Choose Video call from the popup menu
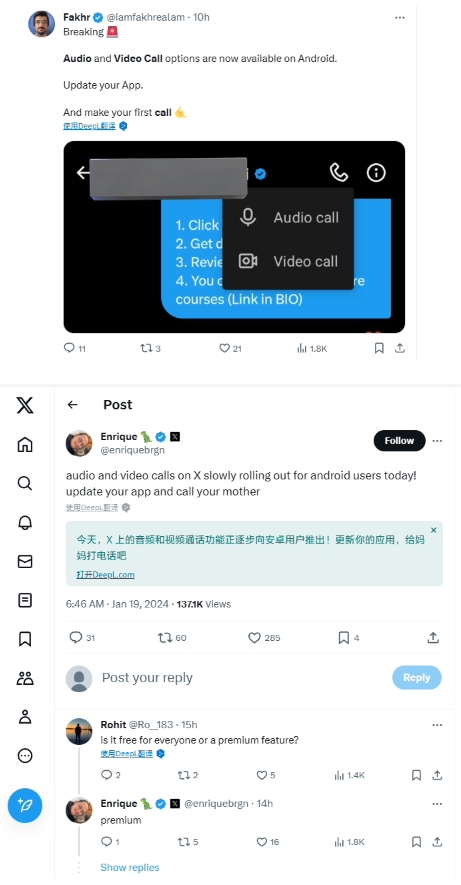Viewport: 461px width, 885px height. click(289, 261)
